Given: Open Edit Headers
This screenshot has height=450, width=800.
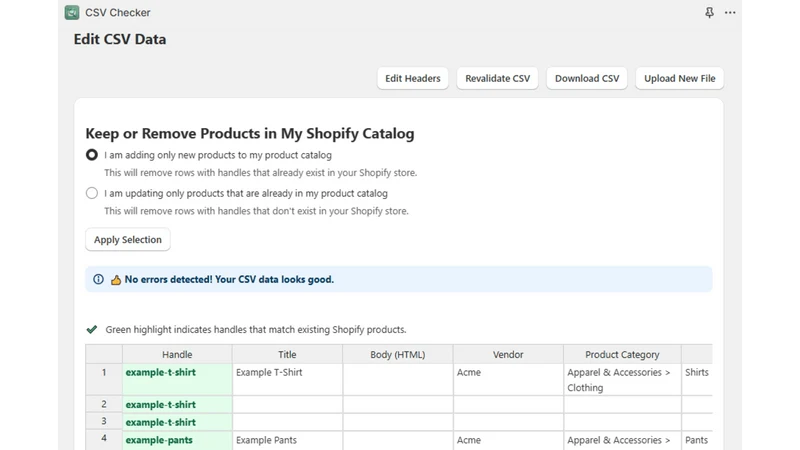Looking at the screenshot, I should point(413,78).
